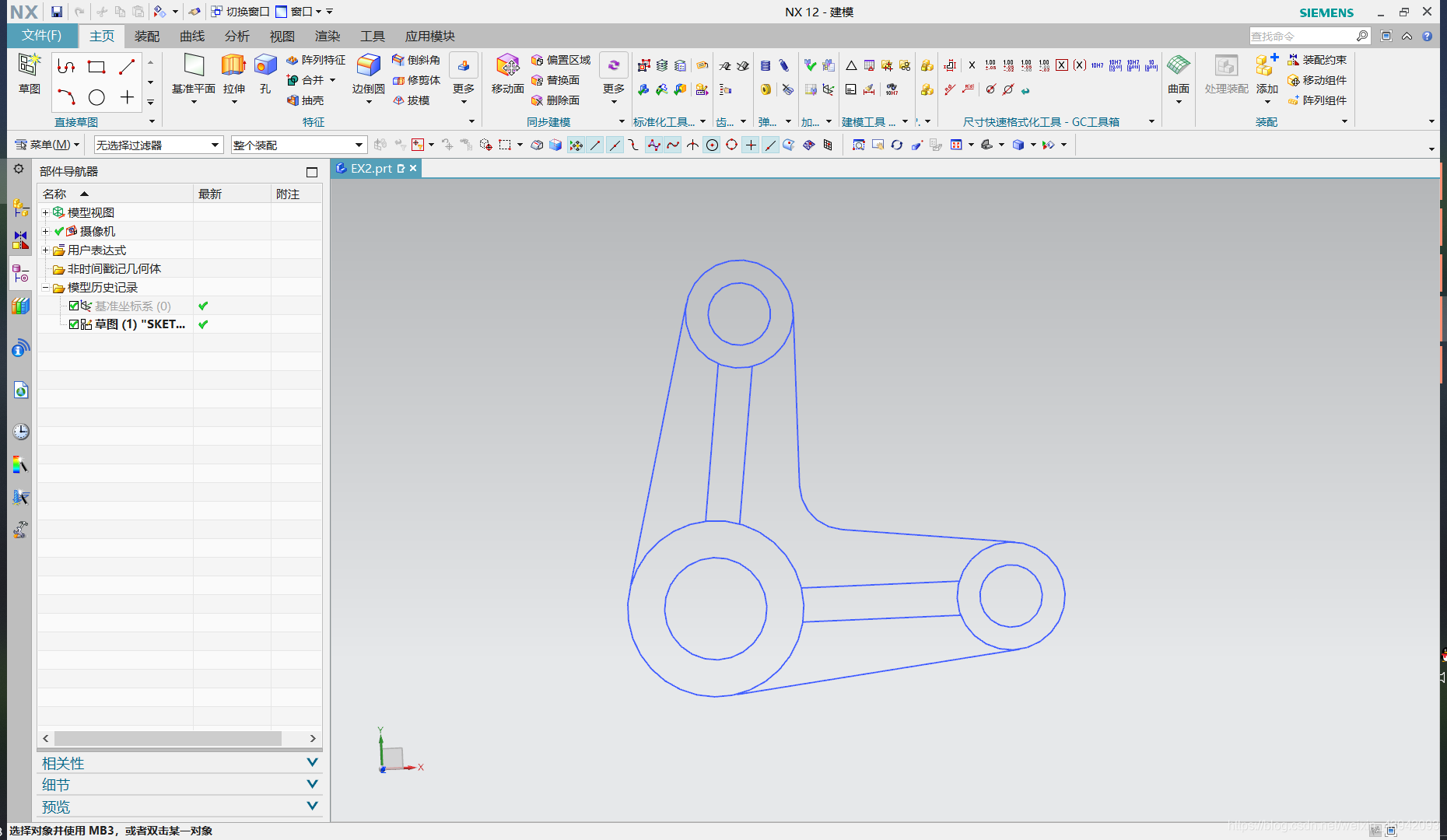1447x840 pixels.
Task: Collapse the 模型历史记录 tree node
Action: [45, 287]
